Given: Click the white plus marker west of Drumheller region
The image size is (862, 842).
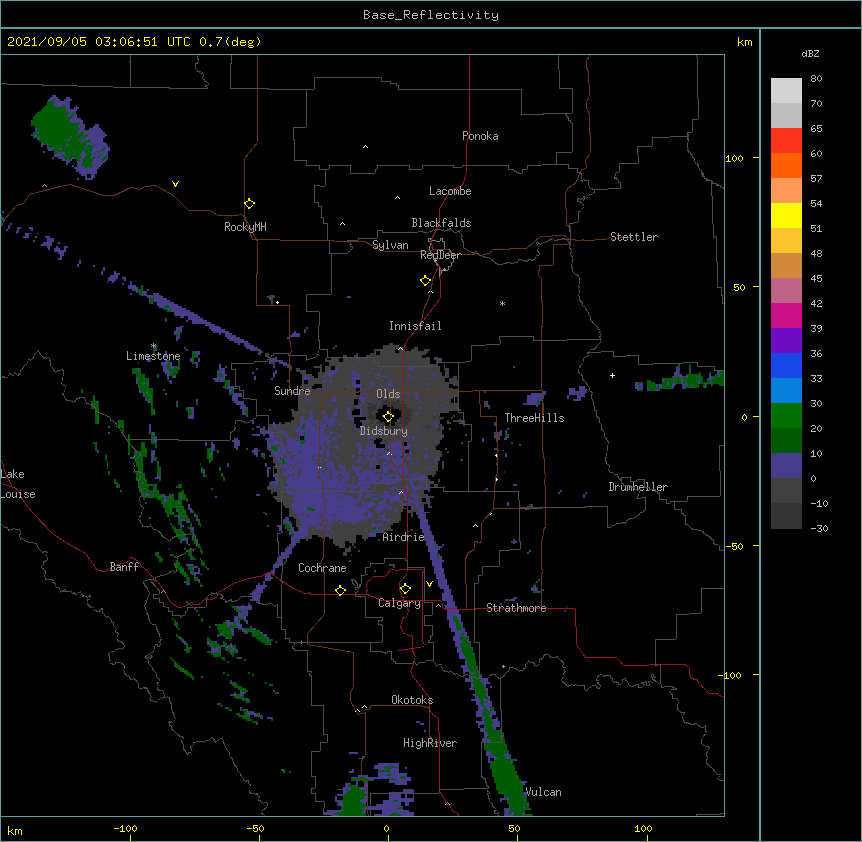Looking at the screenshot, I should pos(612,375).
